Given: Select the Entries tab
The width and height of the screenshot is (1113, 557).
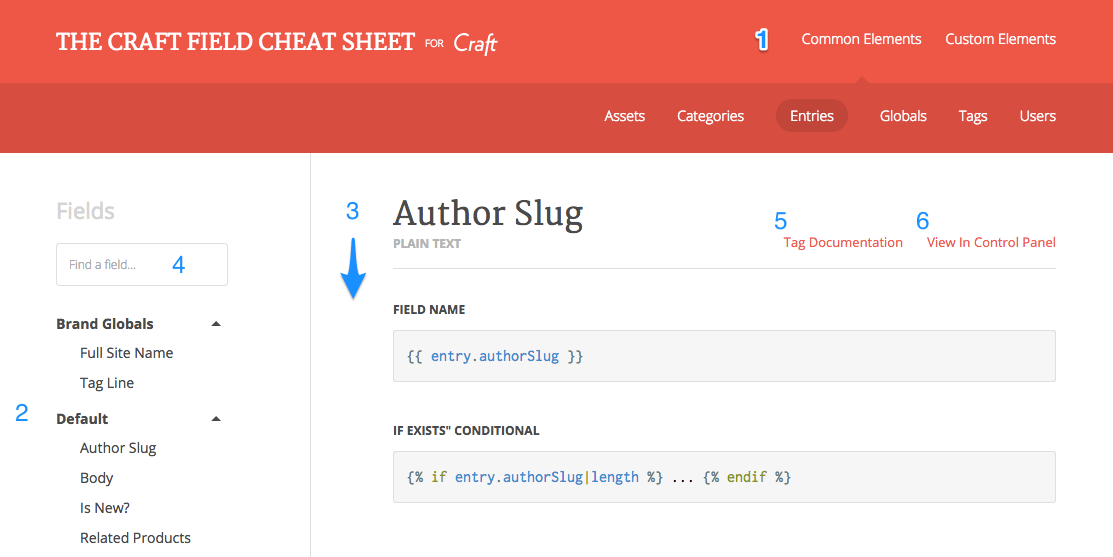Looking at the screenshot, I should click(x=811, y=116).
